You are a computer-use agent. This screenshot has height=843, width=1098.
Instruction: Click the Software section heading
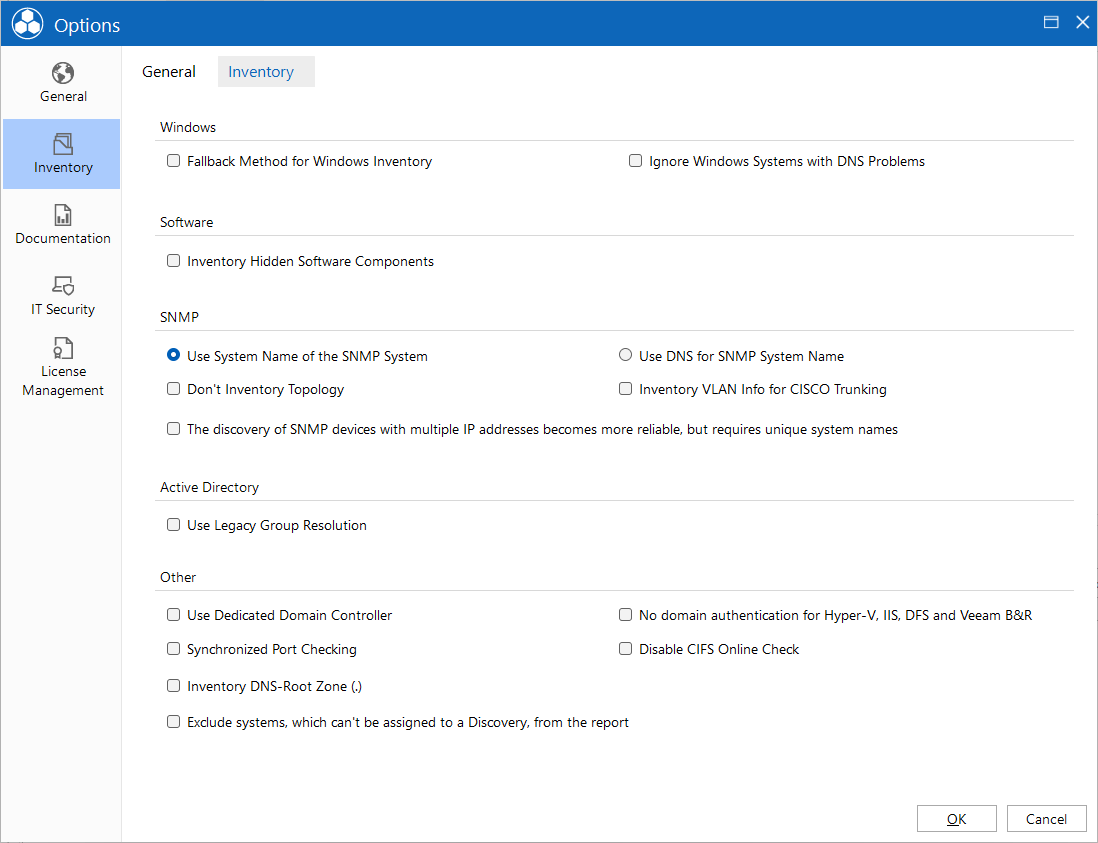point(186,223)
